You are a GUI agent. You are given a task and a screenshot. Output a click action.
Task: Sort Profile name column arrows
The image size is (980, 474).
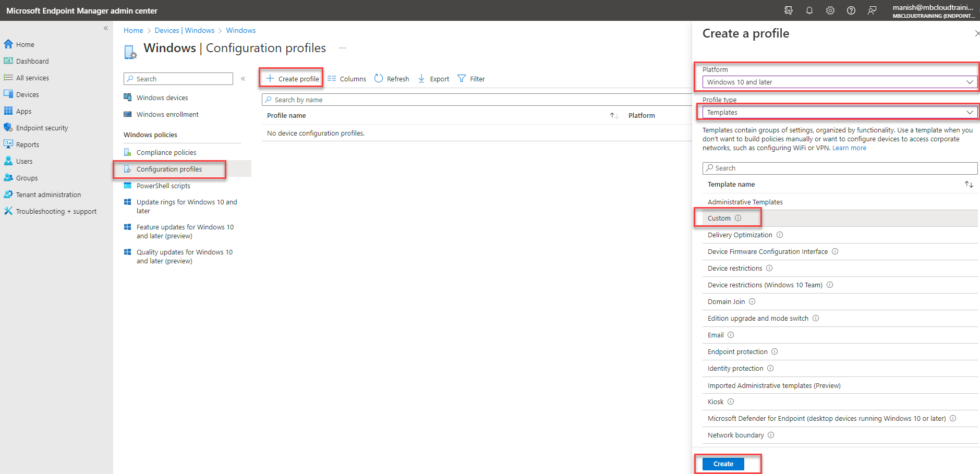click(x=614, y=116)
